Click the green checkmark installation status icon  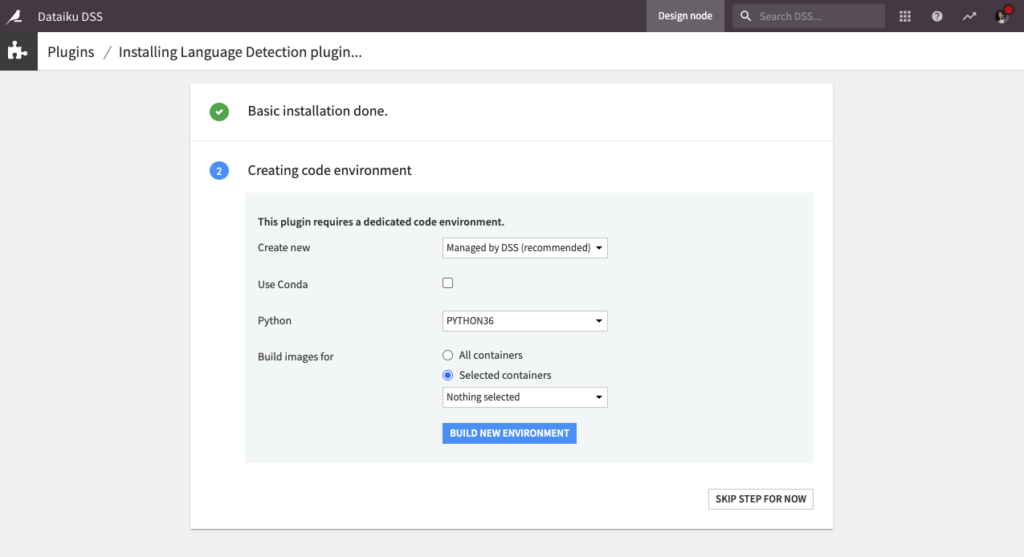point(219,112)
